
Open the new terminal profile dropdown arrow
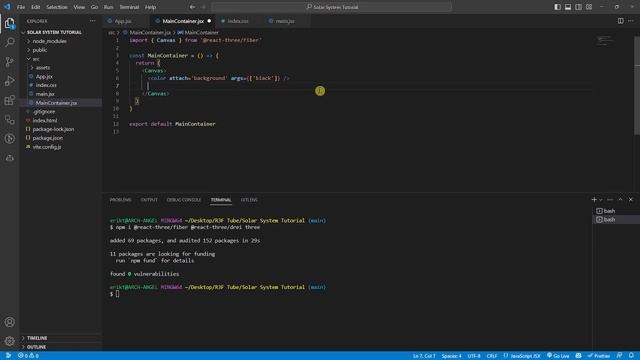point(600,200)
